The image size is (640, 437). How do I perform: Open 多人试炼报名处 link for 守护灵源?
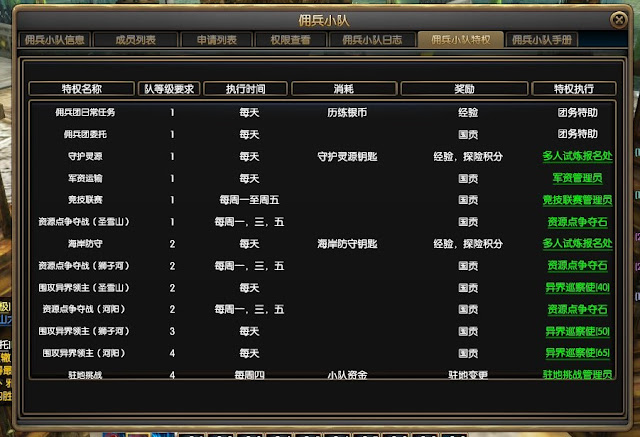pyautogui.click(x=578, y=156)
